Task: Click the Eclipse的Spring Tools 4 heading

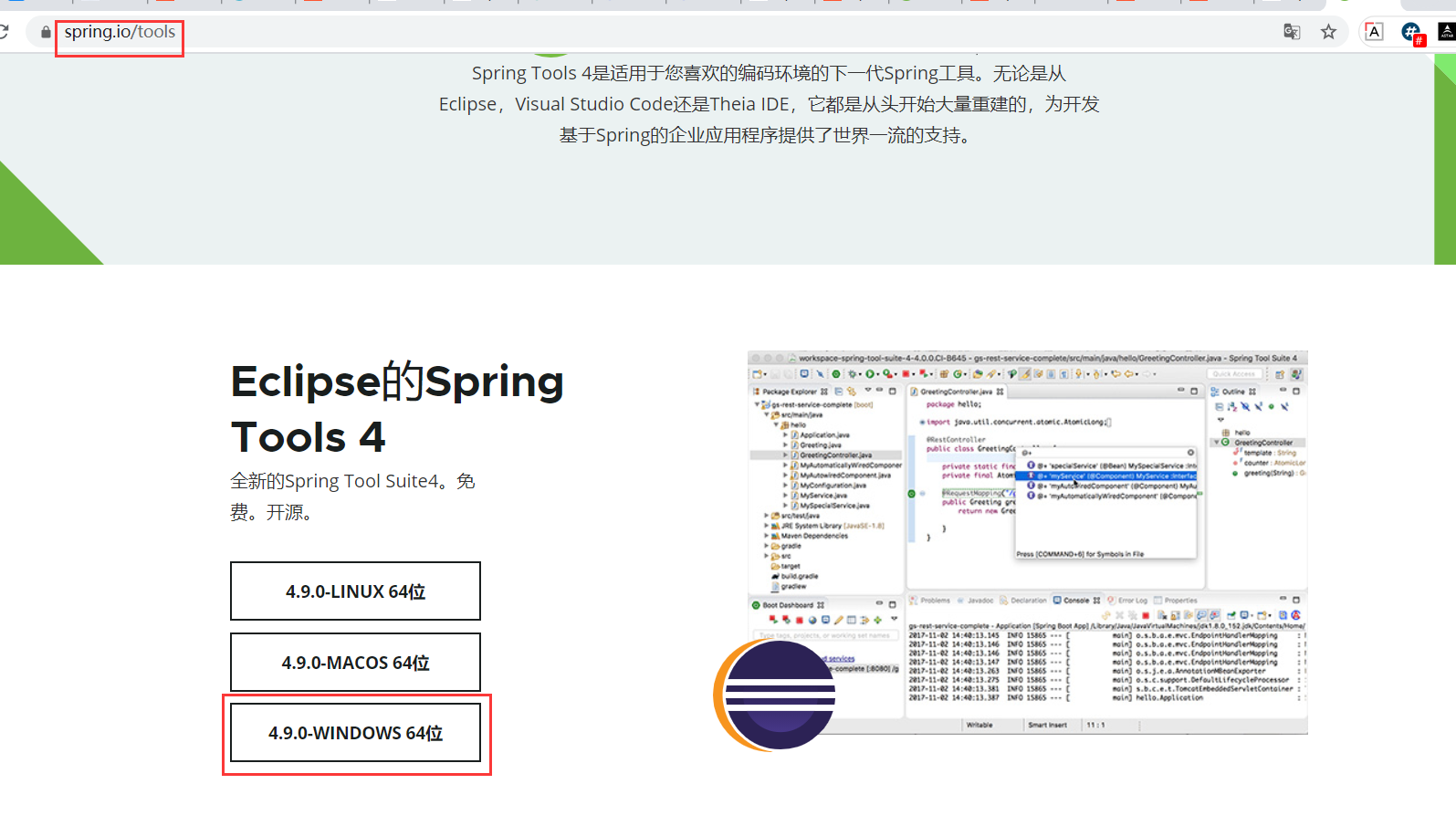Action: (397, 409)
